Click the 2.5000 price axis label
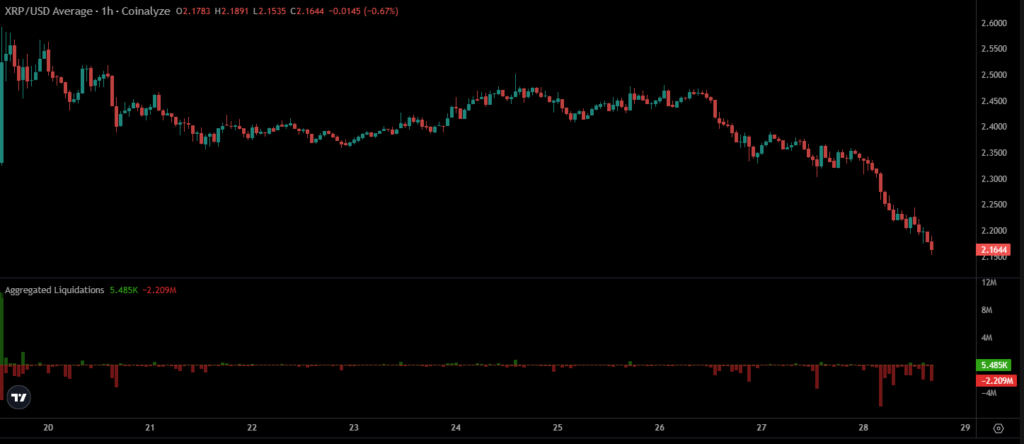 point(994,75)
